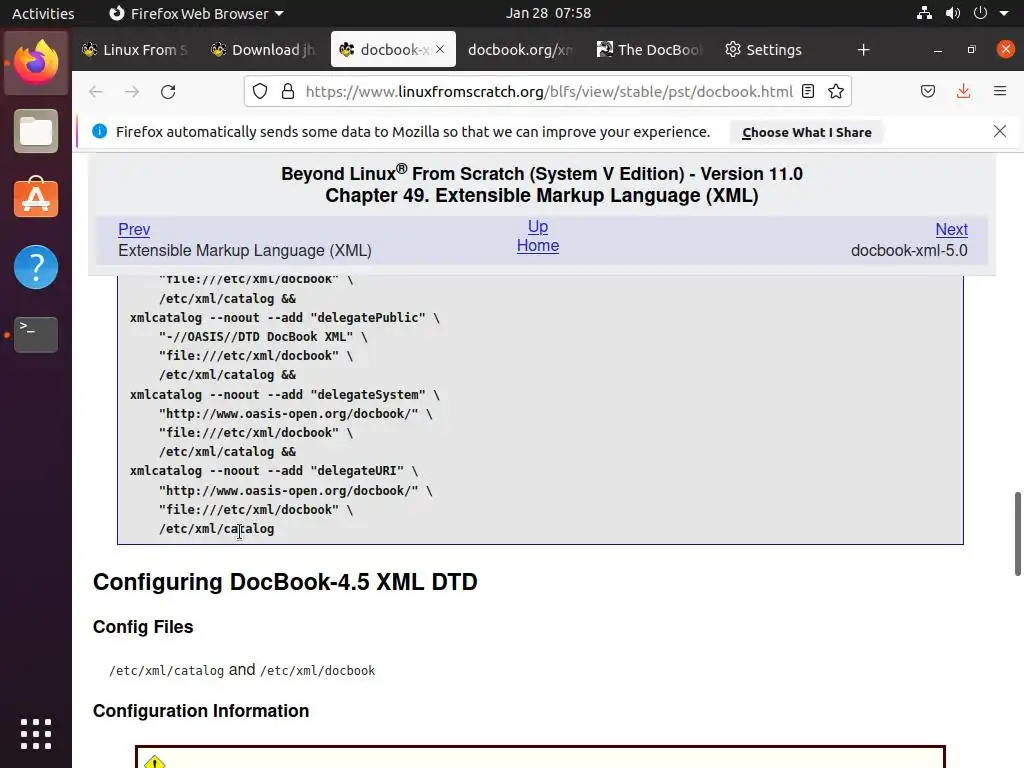Switch to the Download tab
The image size is (1024, 768).
[x=264, y=50]
